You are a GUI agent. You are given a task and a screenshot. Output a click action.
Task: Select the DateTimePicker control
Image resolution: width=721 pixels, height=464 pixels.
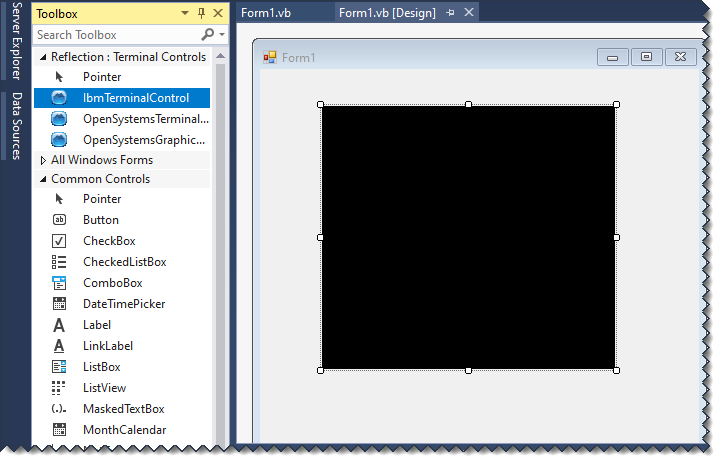122,304
